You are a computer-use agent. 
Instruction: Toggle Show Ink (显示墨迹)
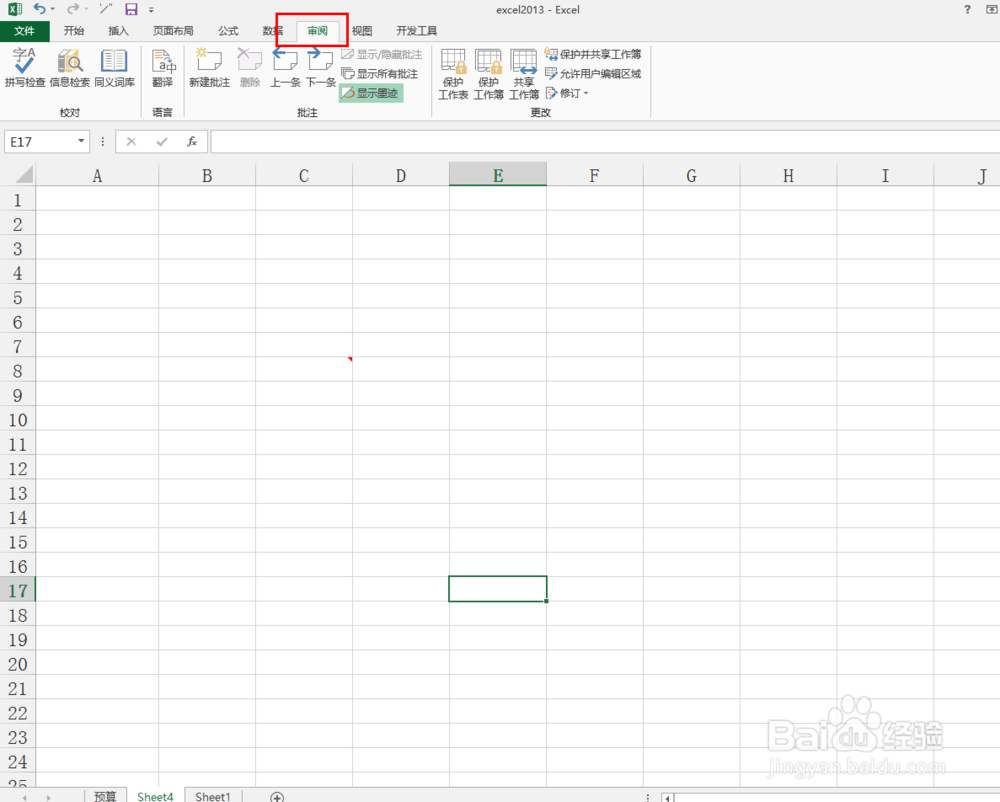tap(371, 93)
